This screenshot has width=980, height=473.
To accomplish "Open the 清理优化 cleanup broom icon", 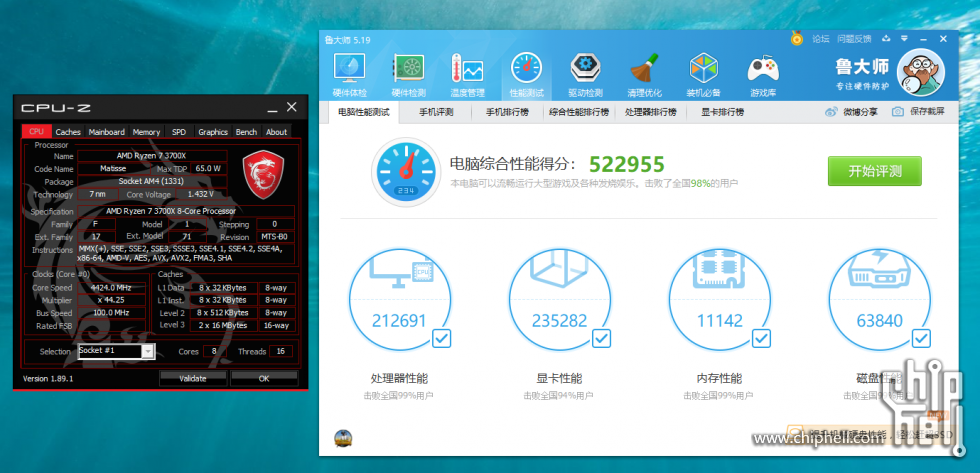I will 644,74.
